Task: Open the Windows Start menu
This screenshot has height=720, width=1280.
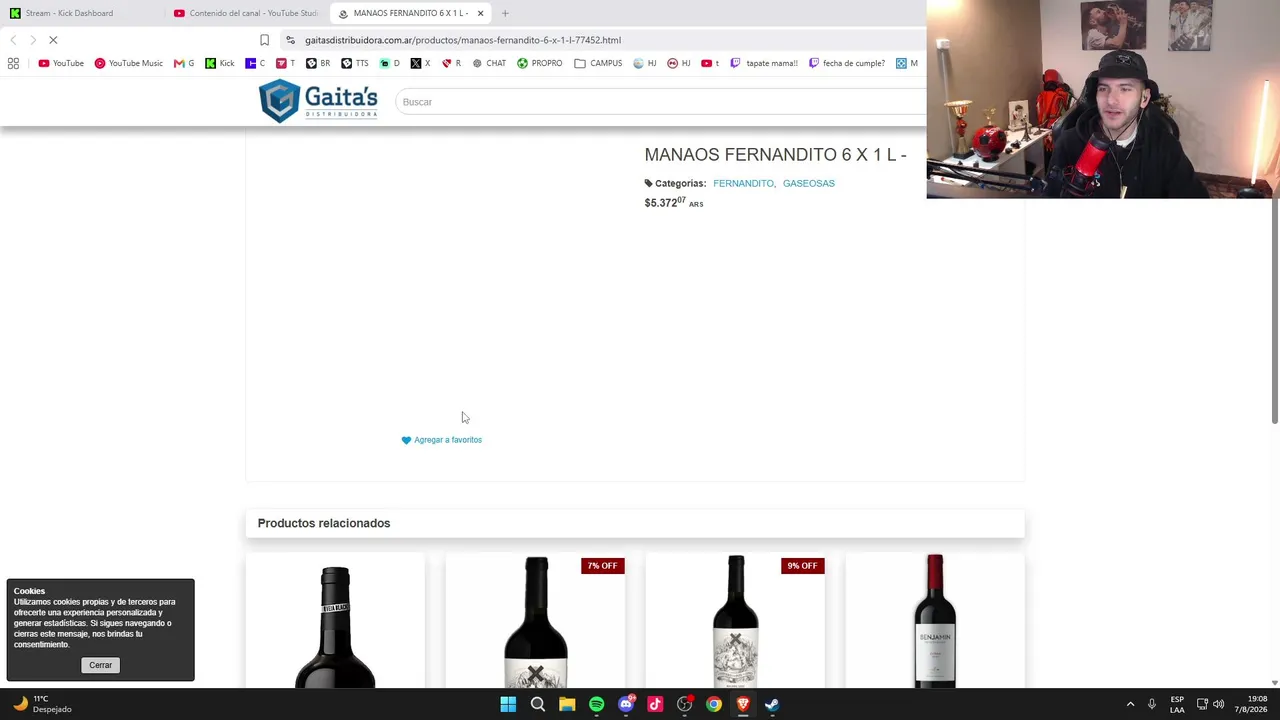Action: (508, 704)
